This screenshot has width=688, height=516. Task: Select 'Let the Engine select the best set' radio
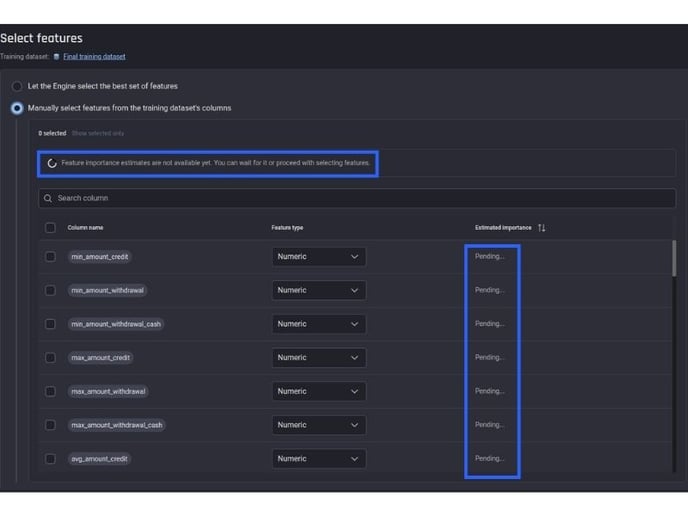(x=17, y=86)
